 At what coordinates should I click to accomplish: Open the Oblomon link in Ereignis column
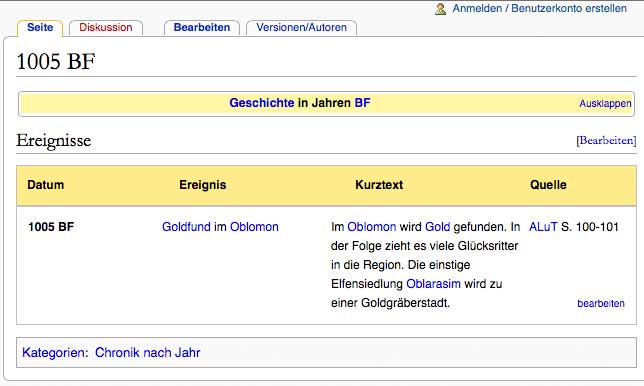tap(254, 227)
